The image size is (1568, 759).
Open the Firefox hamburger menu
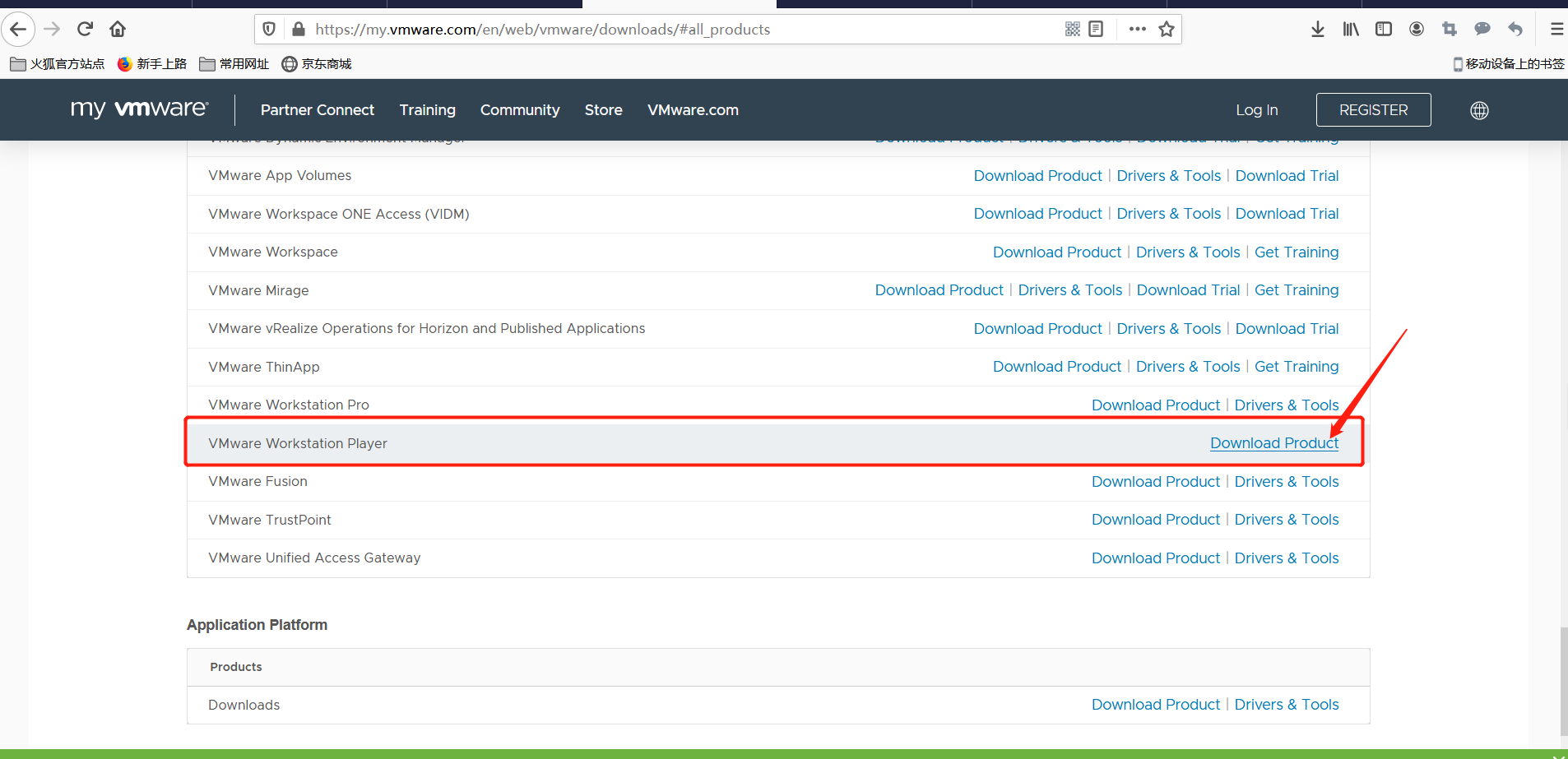click(1556, 30)
